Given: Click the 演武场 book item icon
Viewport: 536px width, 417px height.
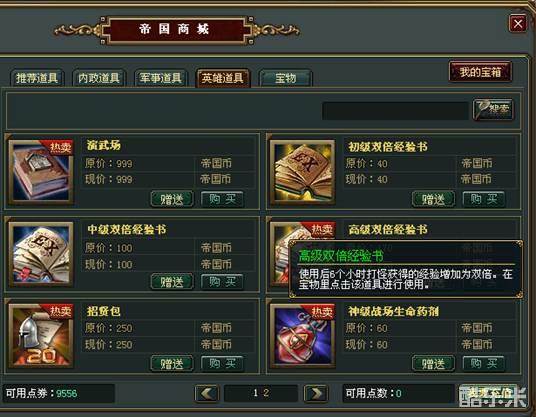Looking at the screenshot, I should 41,171.
